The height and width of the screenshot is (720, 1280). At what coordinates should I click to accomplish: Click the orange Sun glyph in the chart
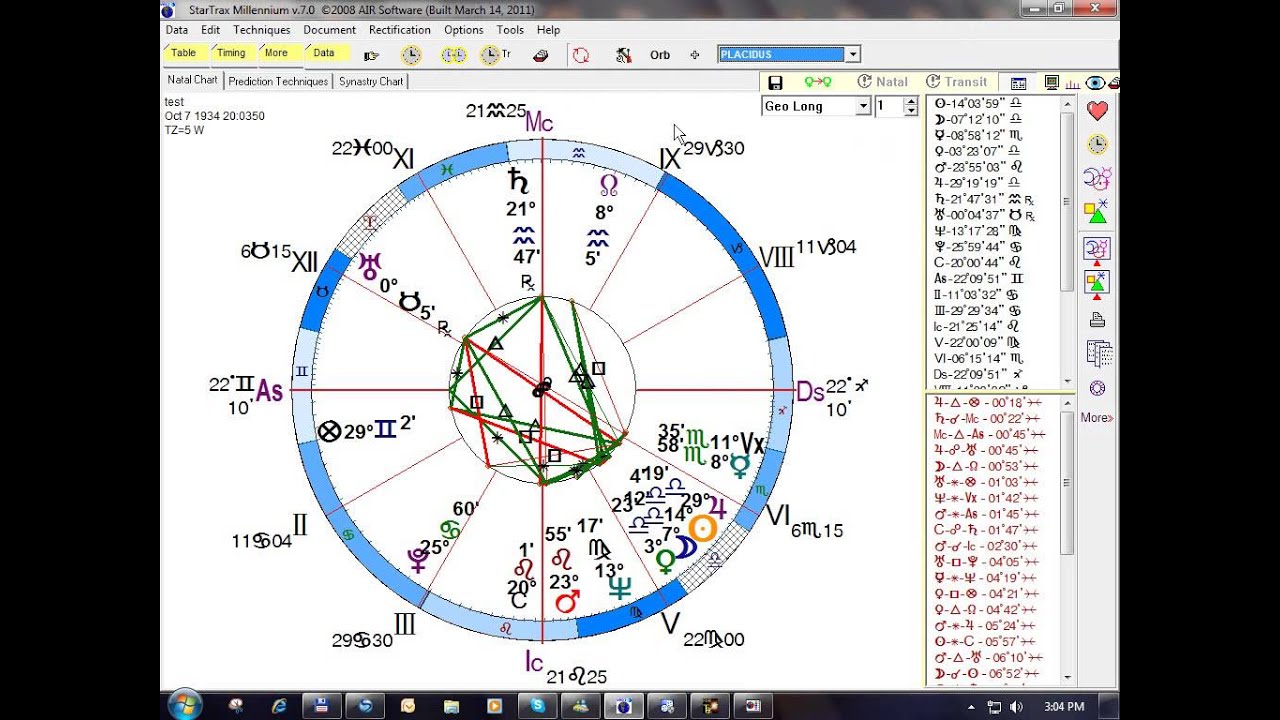[702, 528]
